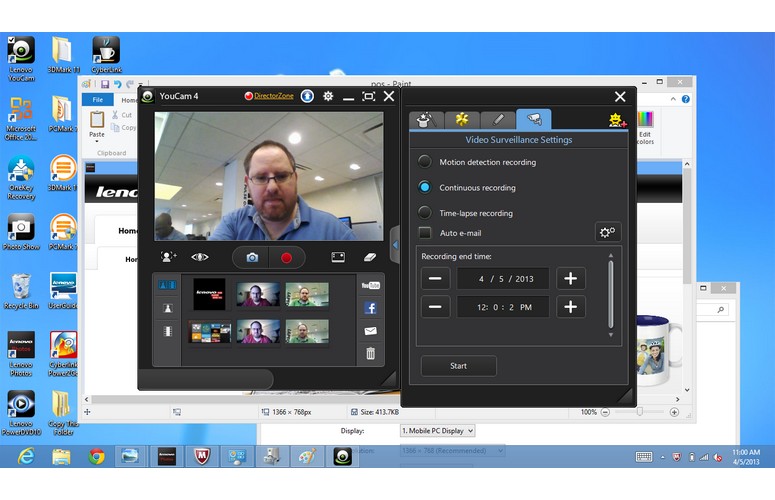This screenshot has width=775, height=500.
Task: Switch to the yellow flower emotions tab
Action: point(462,120)
